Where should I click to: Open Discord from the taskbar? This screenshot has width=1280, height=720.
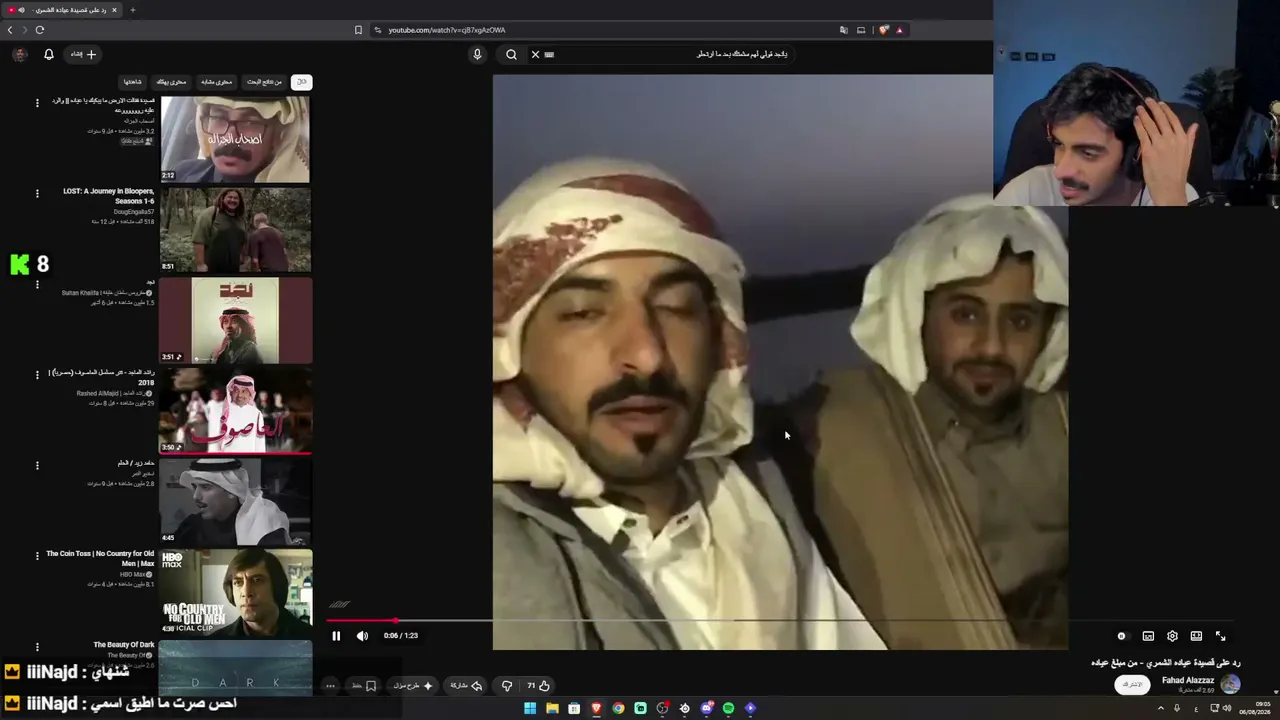tap(706, 708)
